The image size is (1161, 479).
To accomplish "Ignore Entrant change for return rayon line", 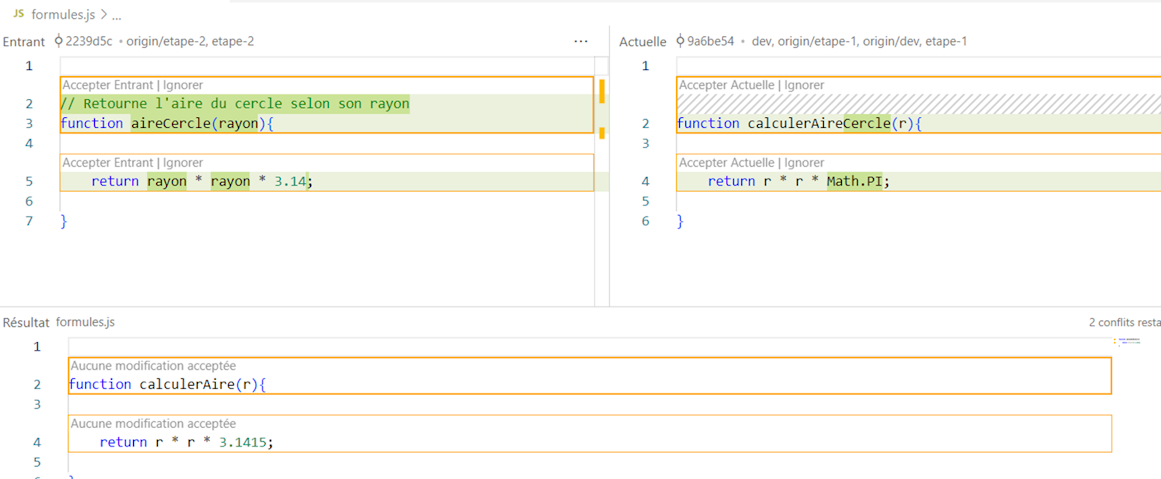I will pos(183,162).
